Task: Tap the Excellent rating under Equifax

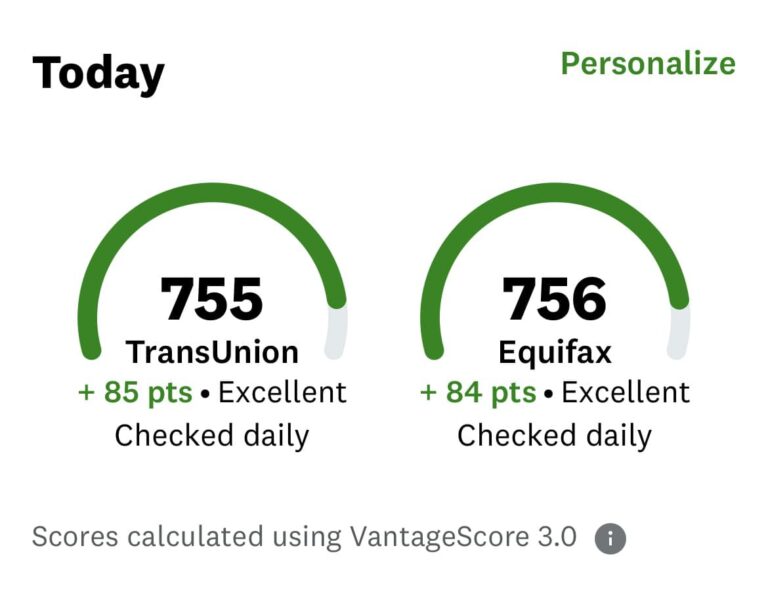Action: tap(625, 392)
